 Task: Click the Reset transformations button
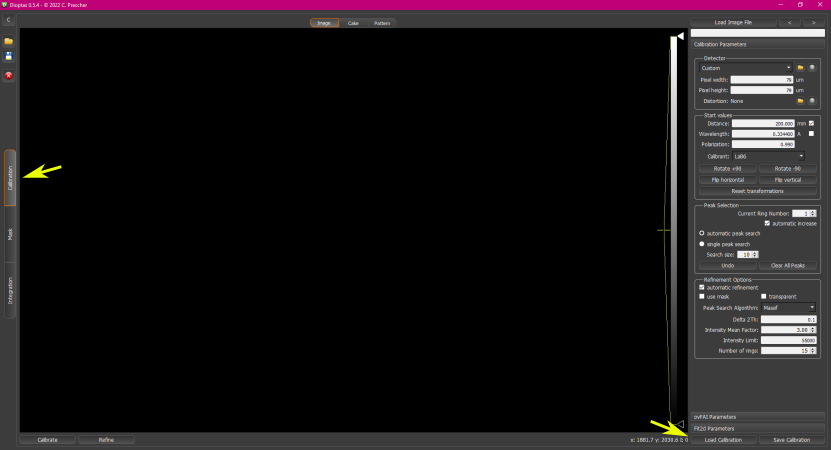pyautogui.click(x=757, y=191)
